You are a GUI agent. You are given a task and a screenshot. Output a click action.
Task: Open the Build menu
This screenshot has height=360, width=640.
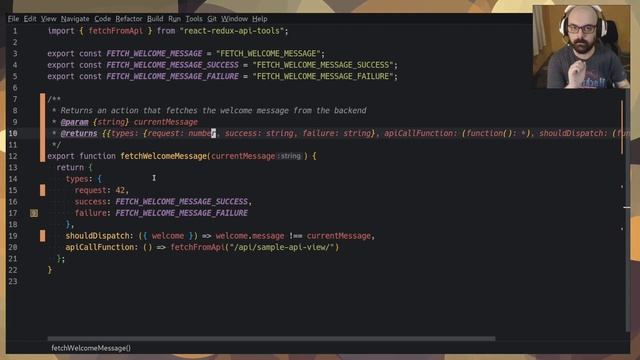coord(155,19)
